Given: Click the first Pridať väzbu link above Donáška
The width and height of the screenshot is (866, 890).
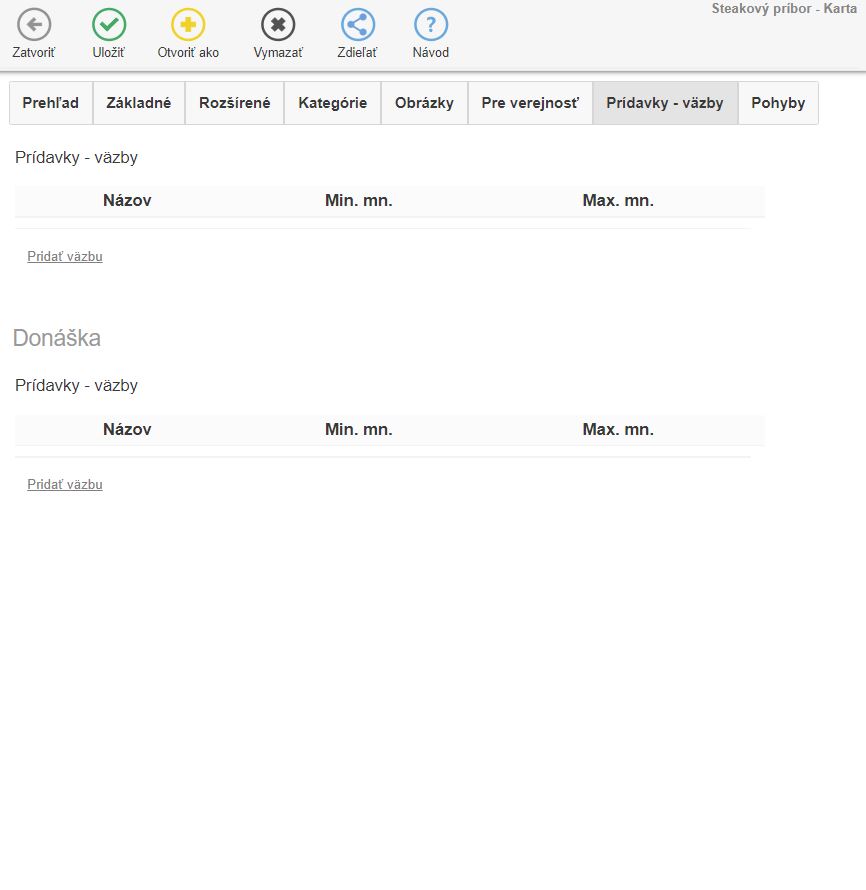Looking at the screenshot, I should coord(65,257).
